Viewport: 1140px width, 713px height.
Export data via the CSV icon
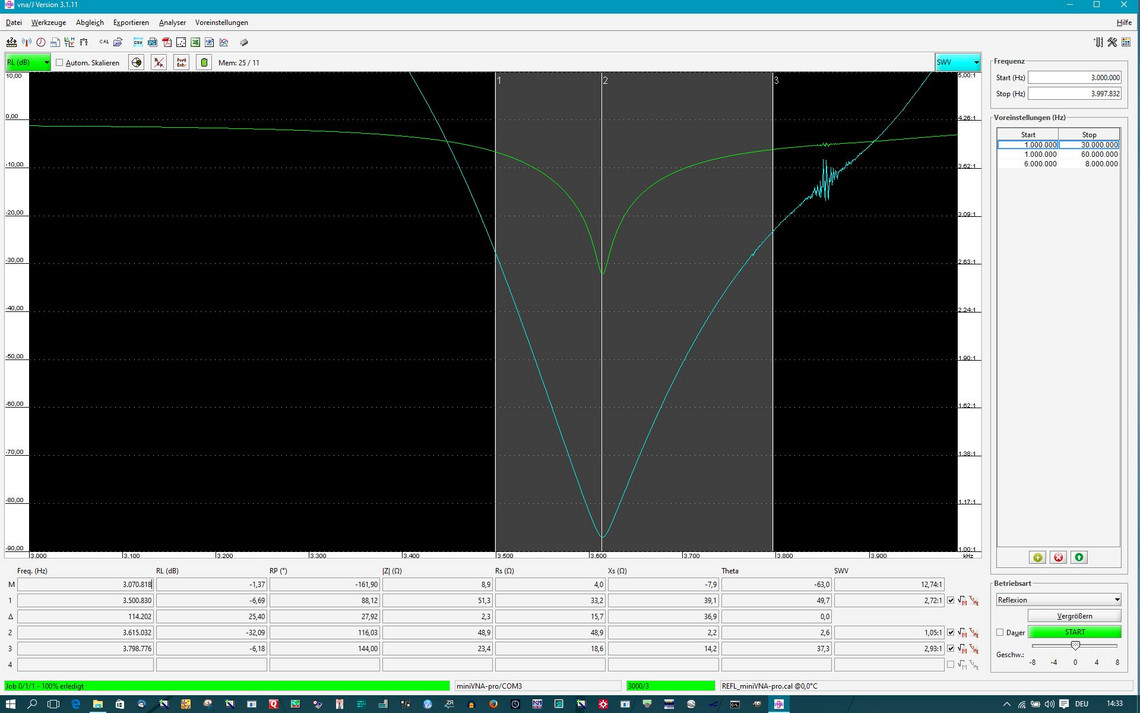point(138,42)
